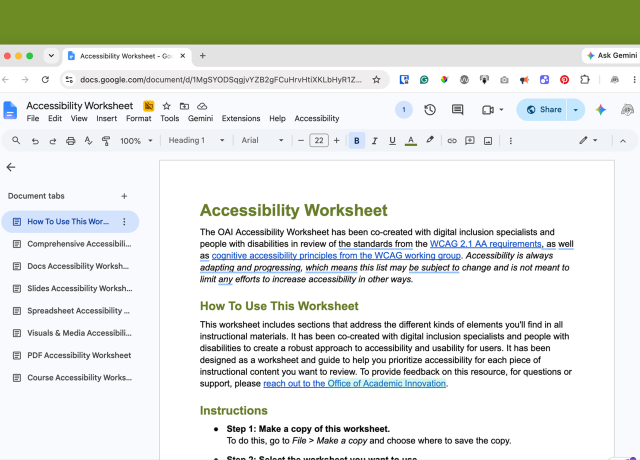Toggle italic formatting

tap(374, 141)
